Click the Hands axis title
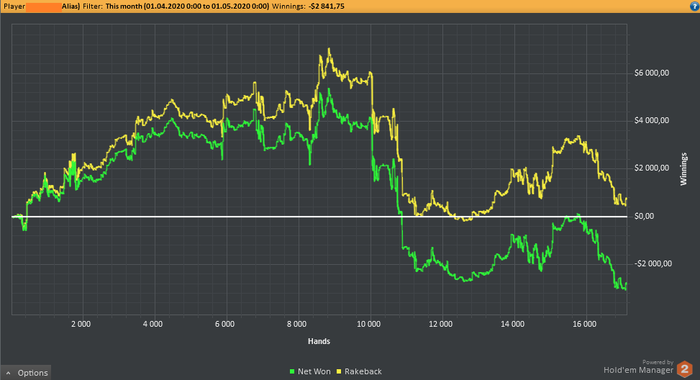 (x=319, y=341)
